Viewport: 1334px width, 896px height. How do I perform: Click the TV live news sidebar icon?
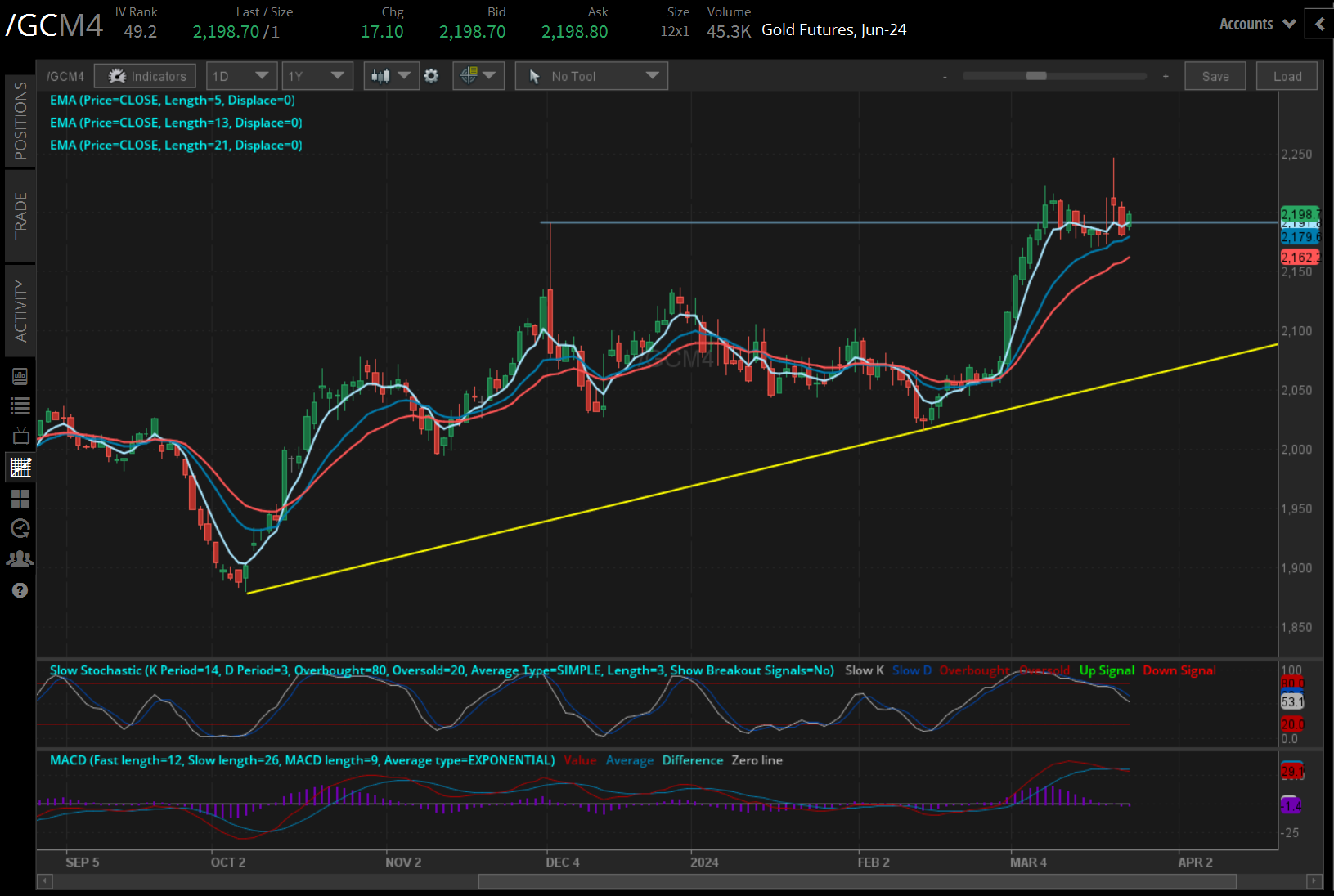(x=20, y=436)
